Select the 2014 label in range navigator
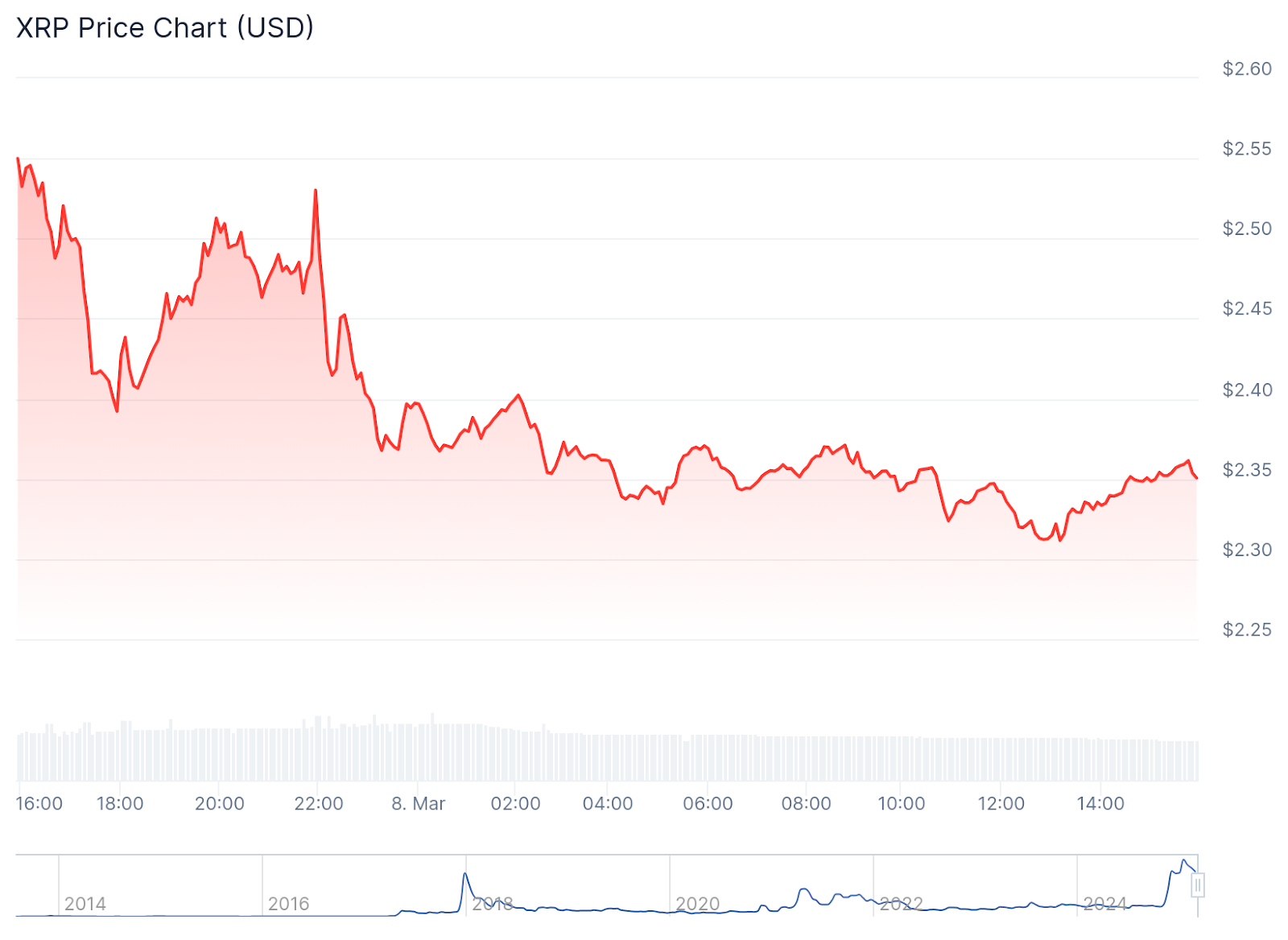Viewport: 1288px width, 940px height. [x=85, y=904]
